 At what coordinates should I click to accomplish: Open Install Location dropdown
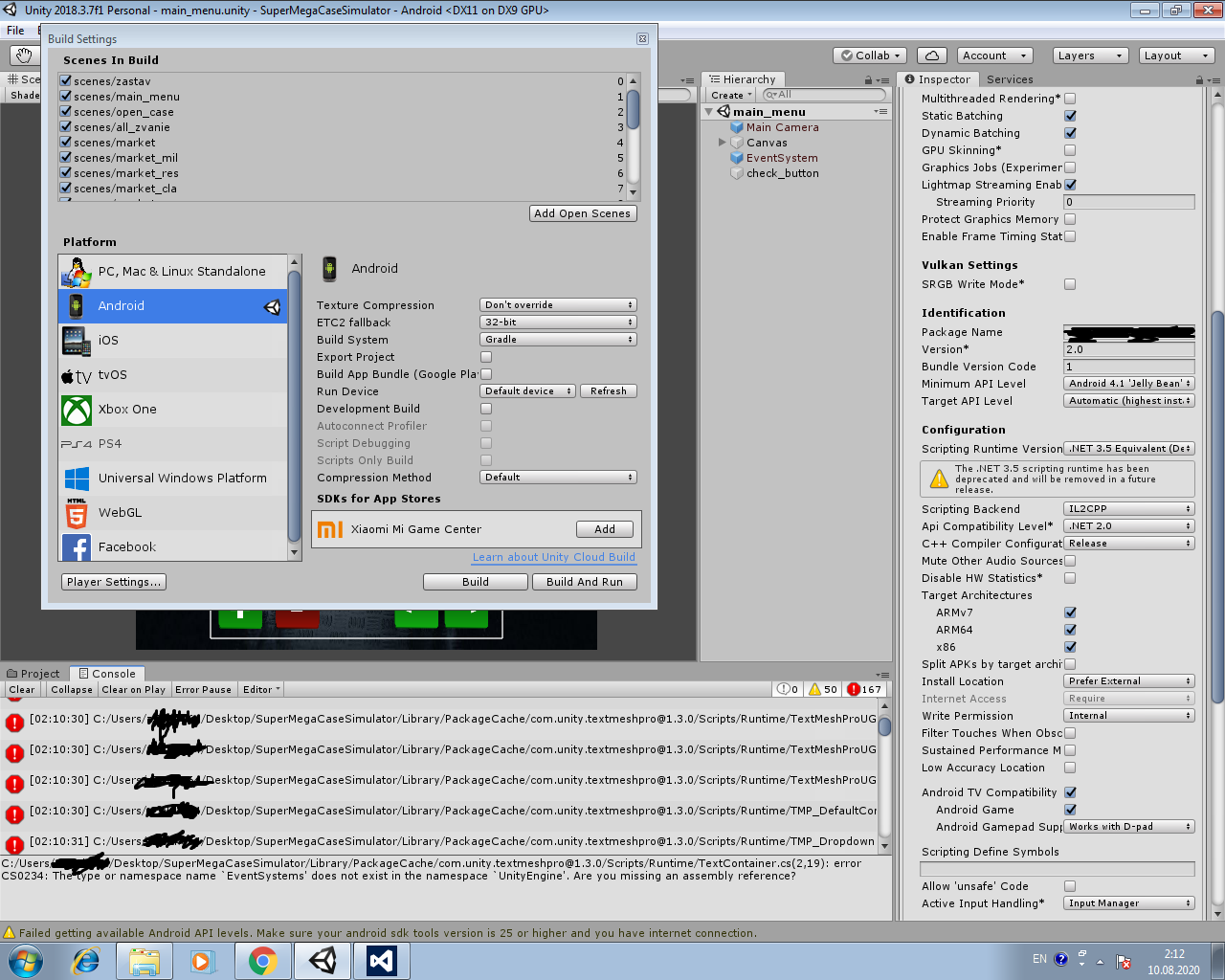coord(1129,681)
